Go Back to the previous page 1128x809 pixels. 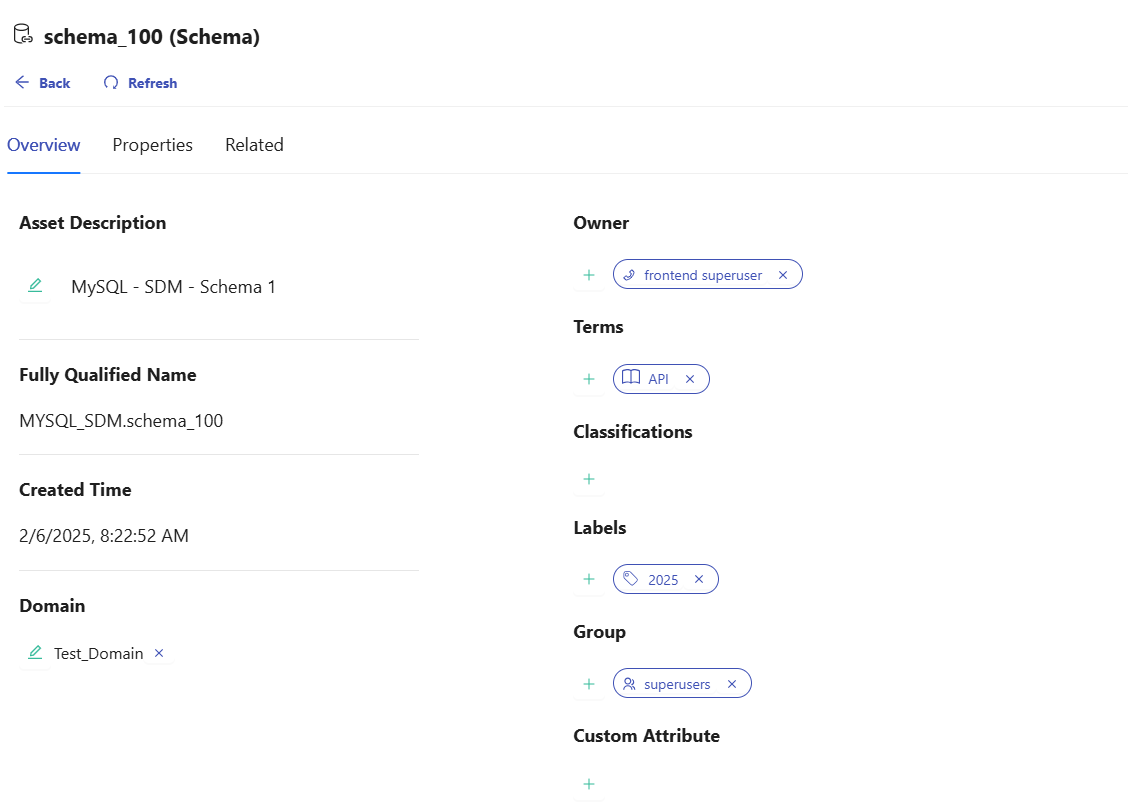43,83
